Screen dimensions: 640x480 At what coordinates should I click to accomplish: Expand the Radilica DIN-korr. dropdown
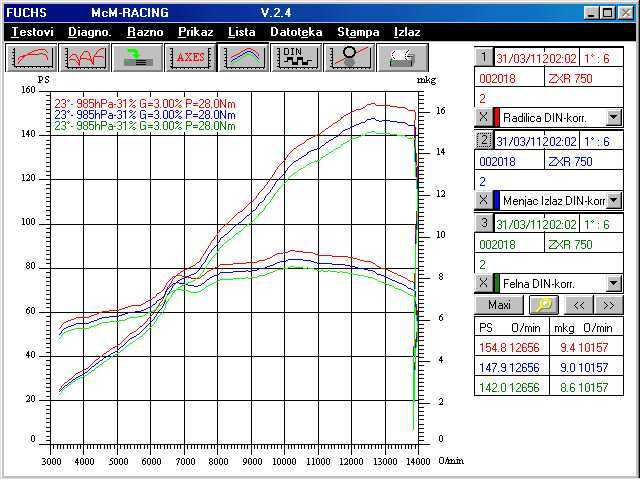point(614,118)
